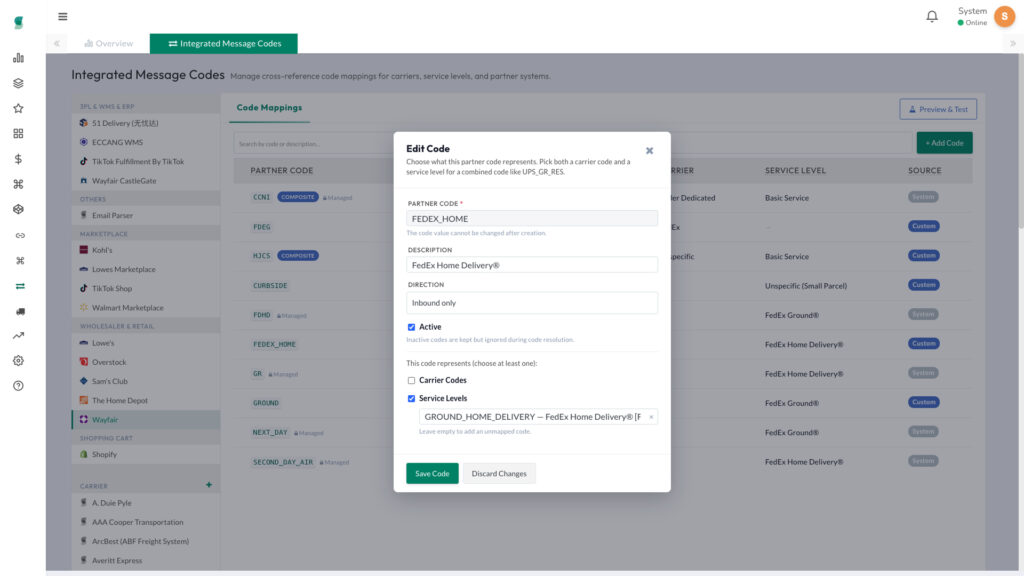Viewport: 1024px width, 576px height.
Task: Select AAA Cooper Transportation carrier
Action: pyautogui.click(x=146, y=522)
